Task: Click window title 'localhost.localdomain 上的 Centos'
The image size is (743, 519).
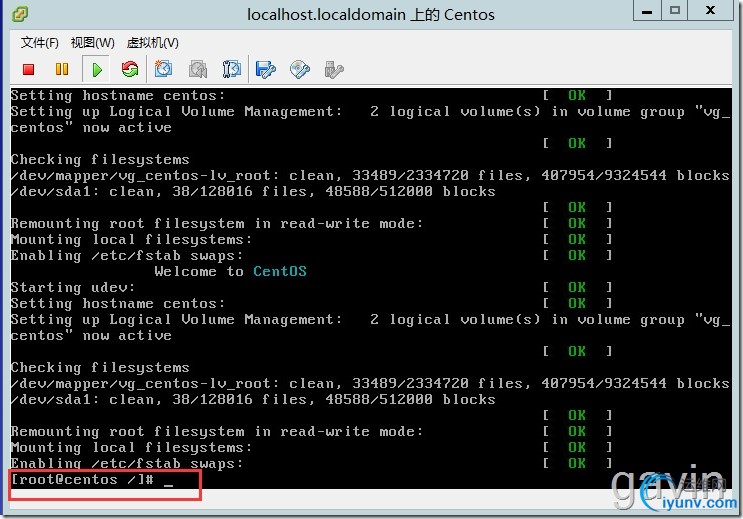Action: pos(371,15)
